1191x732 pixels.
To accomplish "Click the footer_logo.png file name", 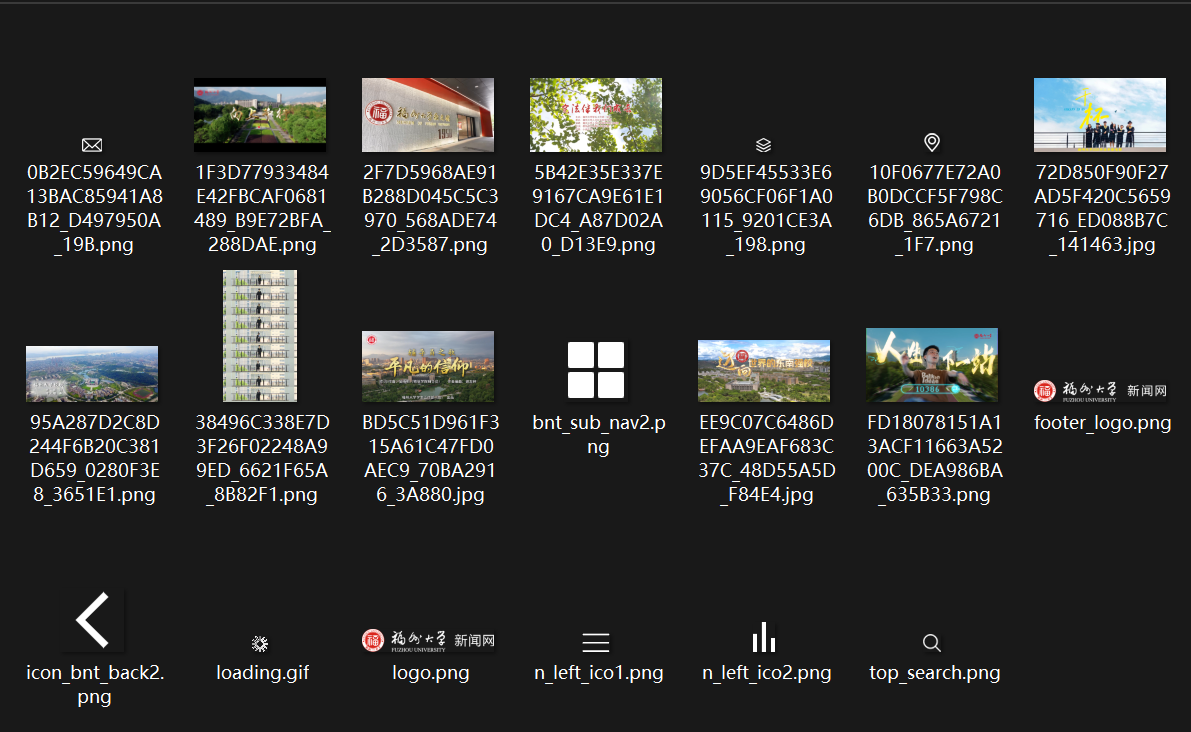I will coord(1102,422).
